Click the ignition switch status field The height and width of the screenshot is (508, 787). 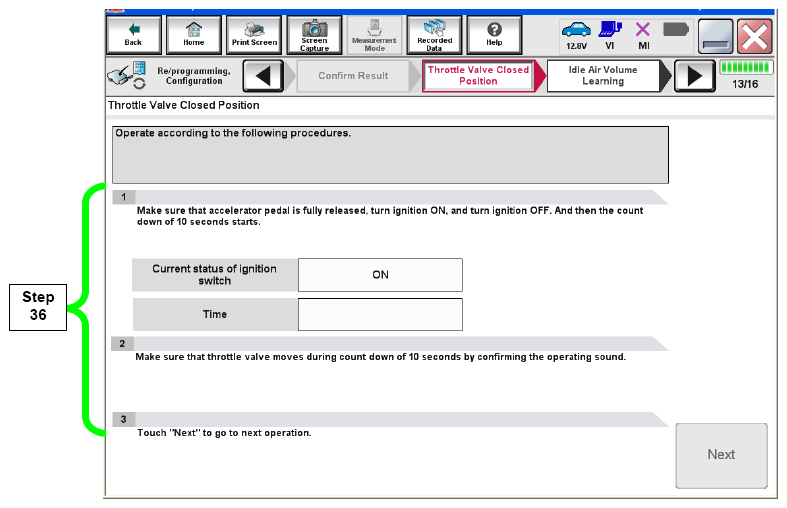380,275
